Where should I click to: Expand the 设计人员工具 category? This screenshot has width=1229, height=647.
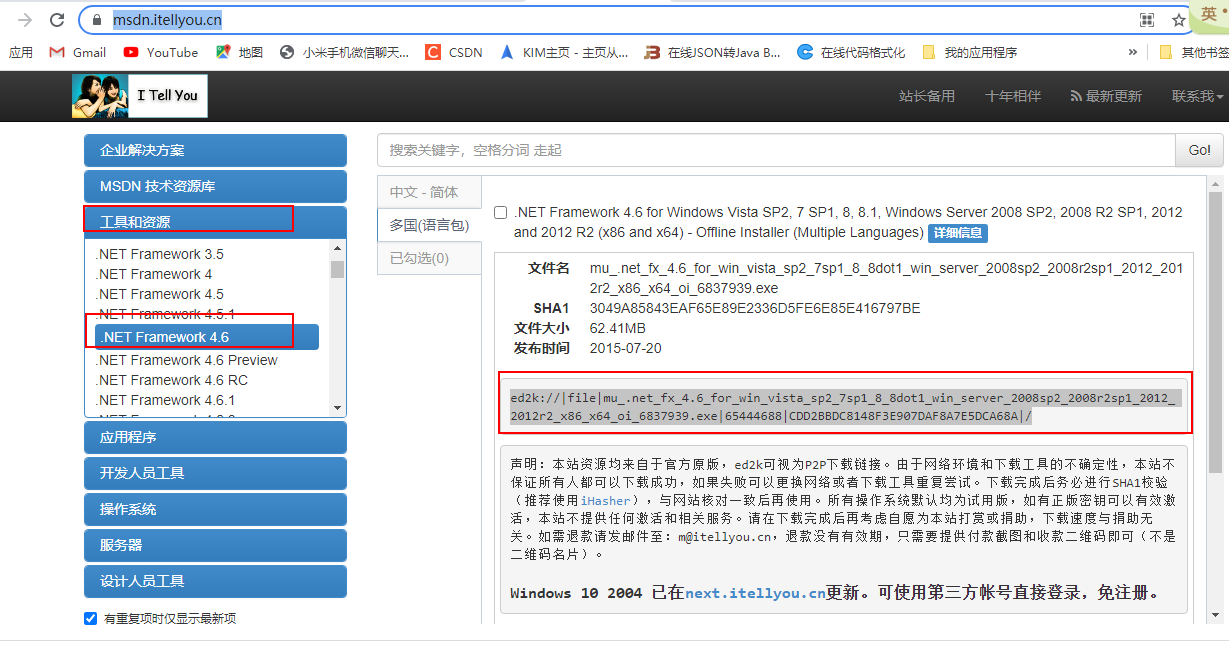point(215,581)
